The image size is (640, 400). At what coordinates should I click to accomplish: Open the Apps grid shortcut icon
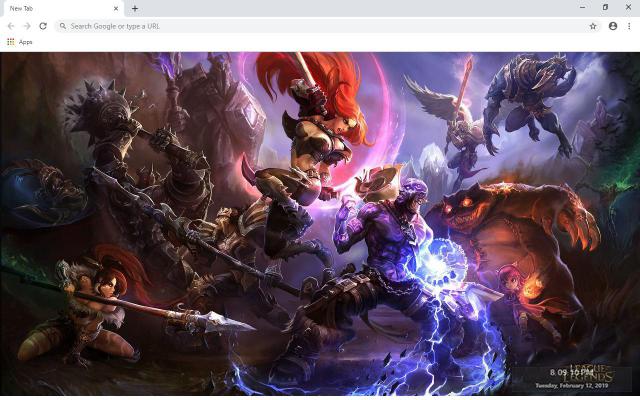click(11, 42)
